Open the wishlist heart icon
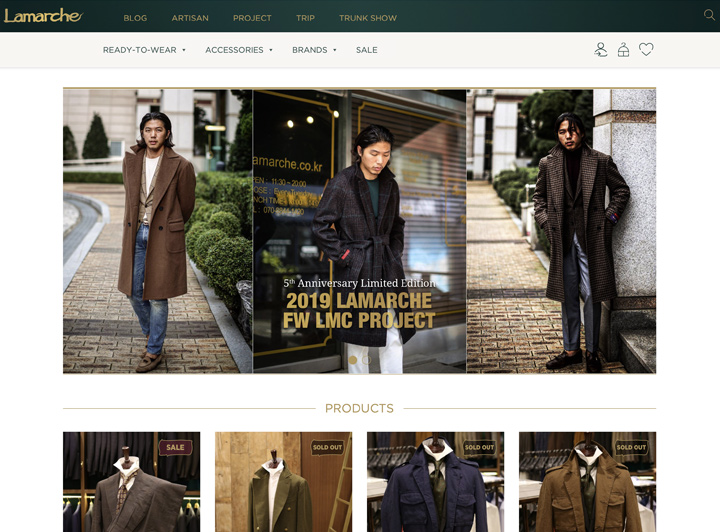Image resolution: width=720 pixels, height=532 pixels. point(646,49)
